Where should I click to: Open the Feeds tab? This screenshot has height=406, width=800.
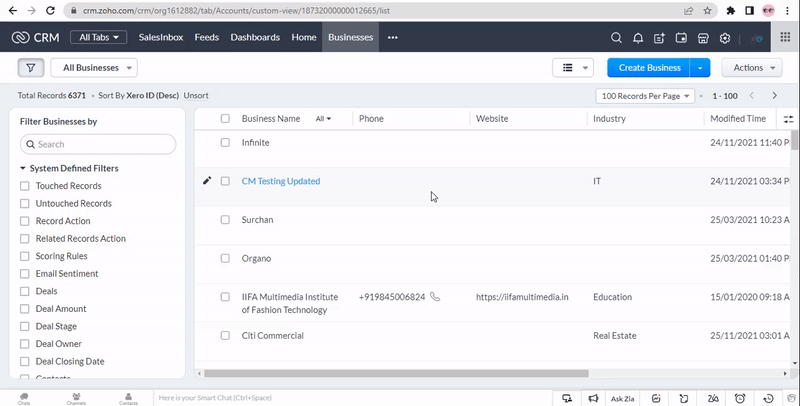click(x=207, y=37)
